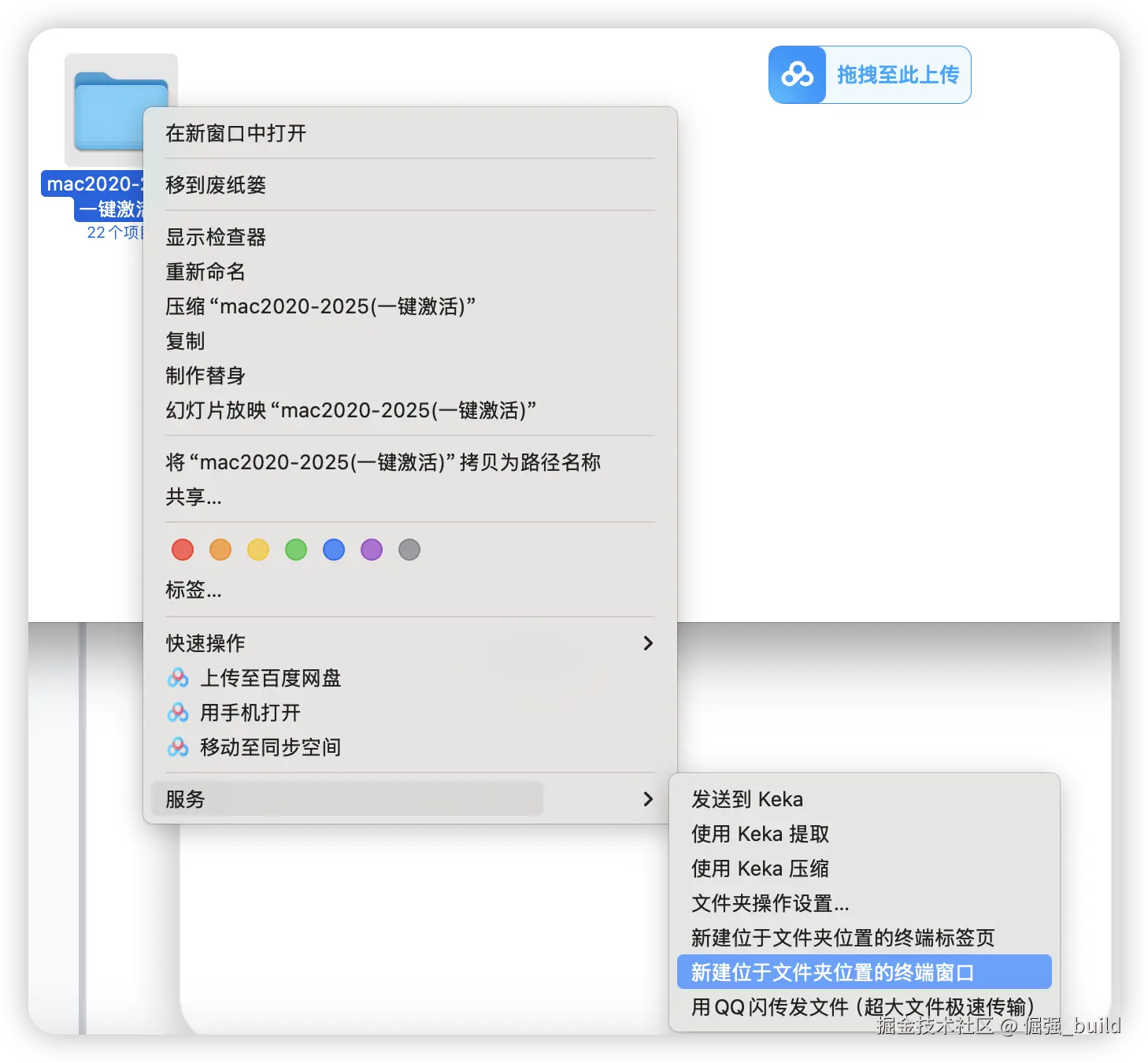Open the 快速操作 menu entry
Image resolution: width=1148 pixels, height=1063 pixels.
[410, 643]
